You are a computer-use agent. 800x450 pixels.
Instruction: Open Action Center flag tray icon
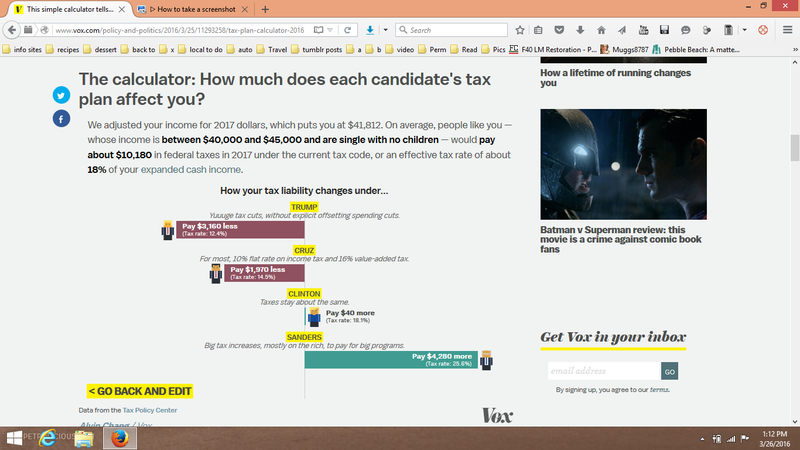tap(745, 439)
